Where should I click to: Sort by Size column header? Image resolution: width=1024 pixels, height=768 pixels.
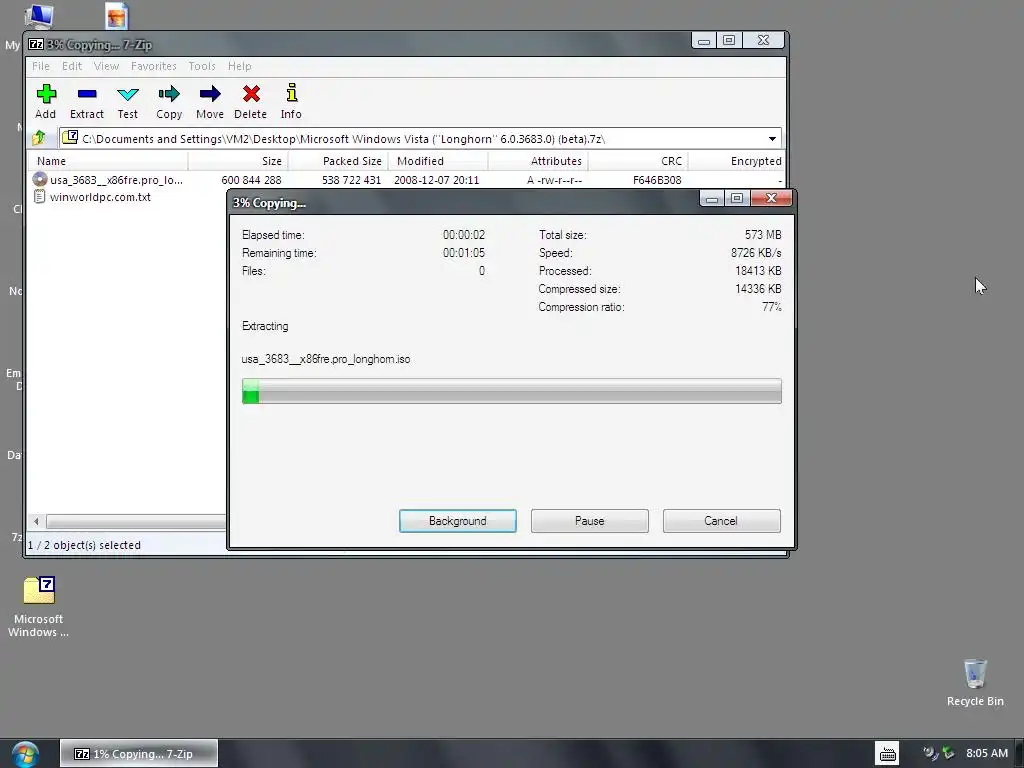pos(238,161)
